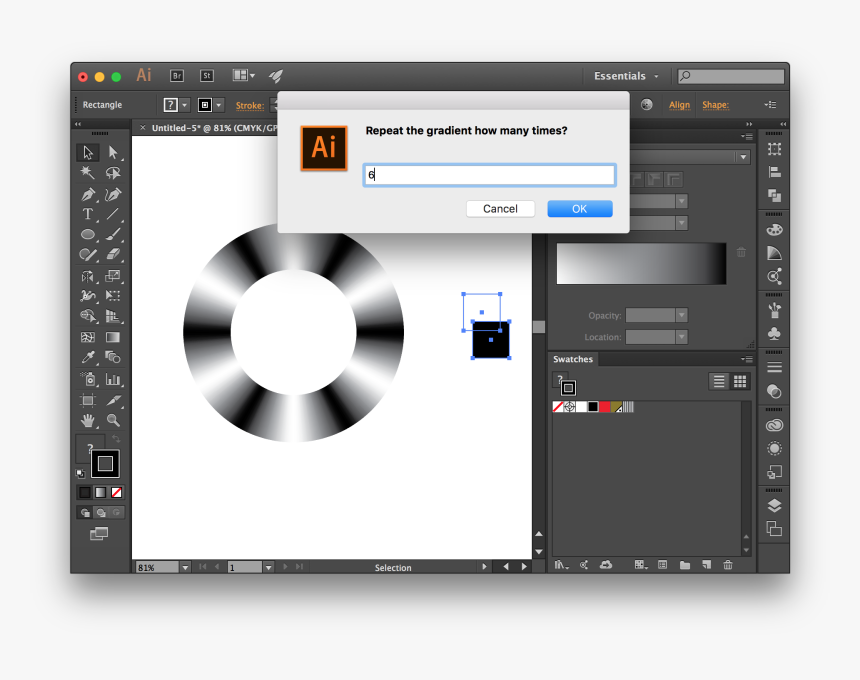Select the Type tool

[x=88, y=214]
